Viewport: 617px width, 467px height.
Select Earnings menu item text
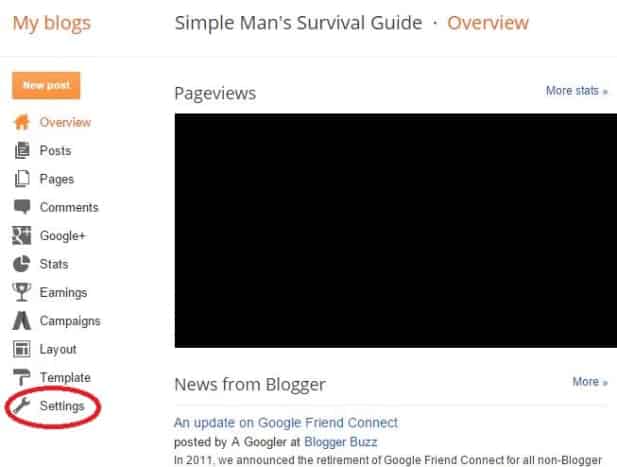pos(63,293)
